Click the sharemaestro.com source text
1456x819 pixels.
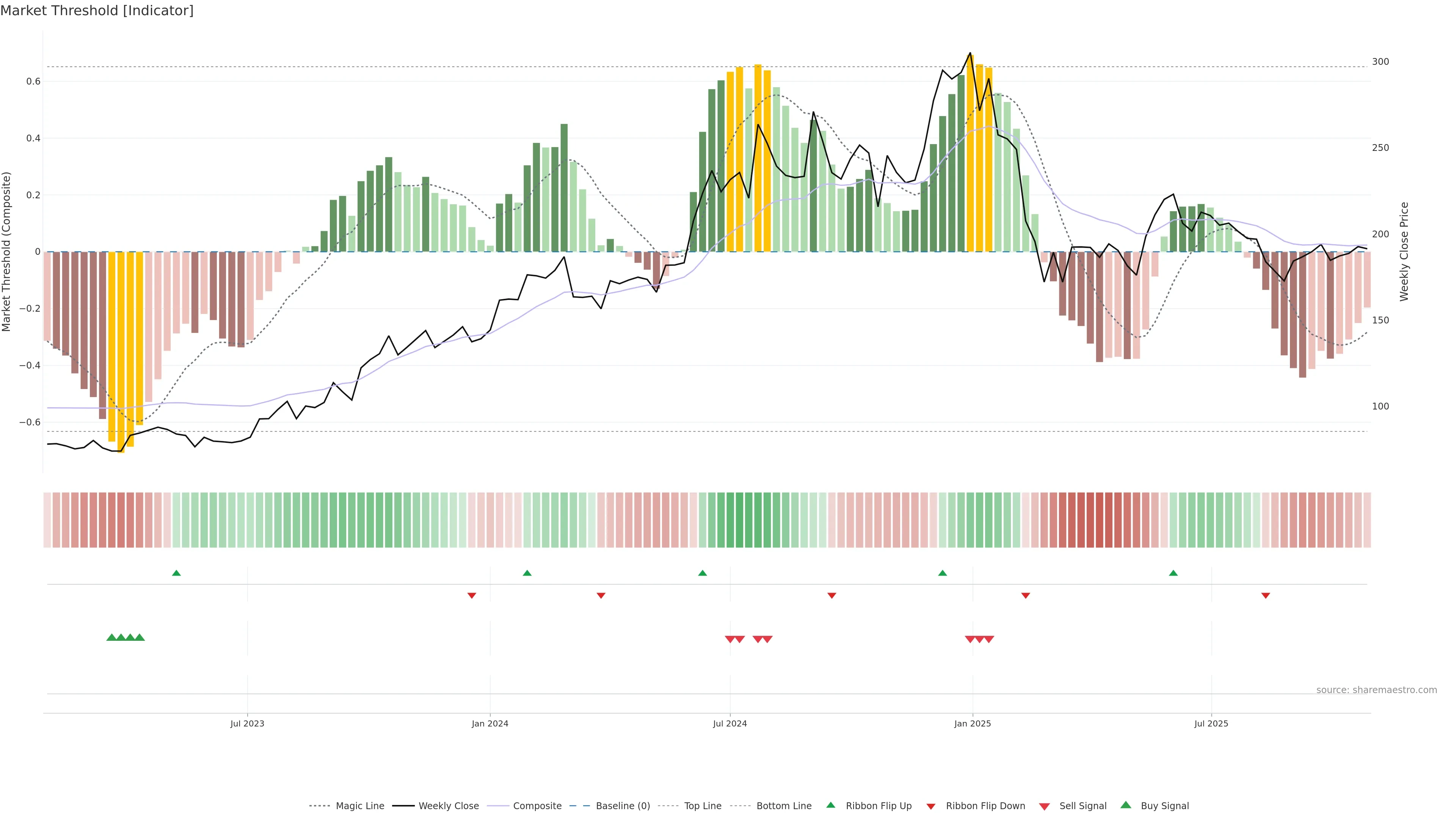click(x=1376, y=690)
